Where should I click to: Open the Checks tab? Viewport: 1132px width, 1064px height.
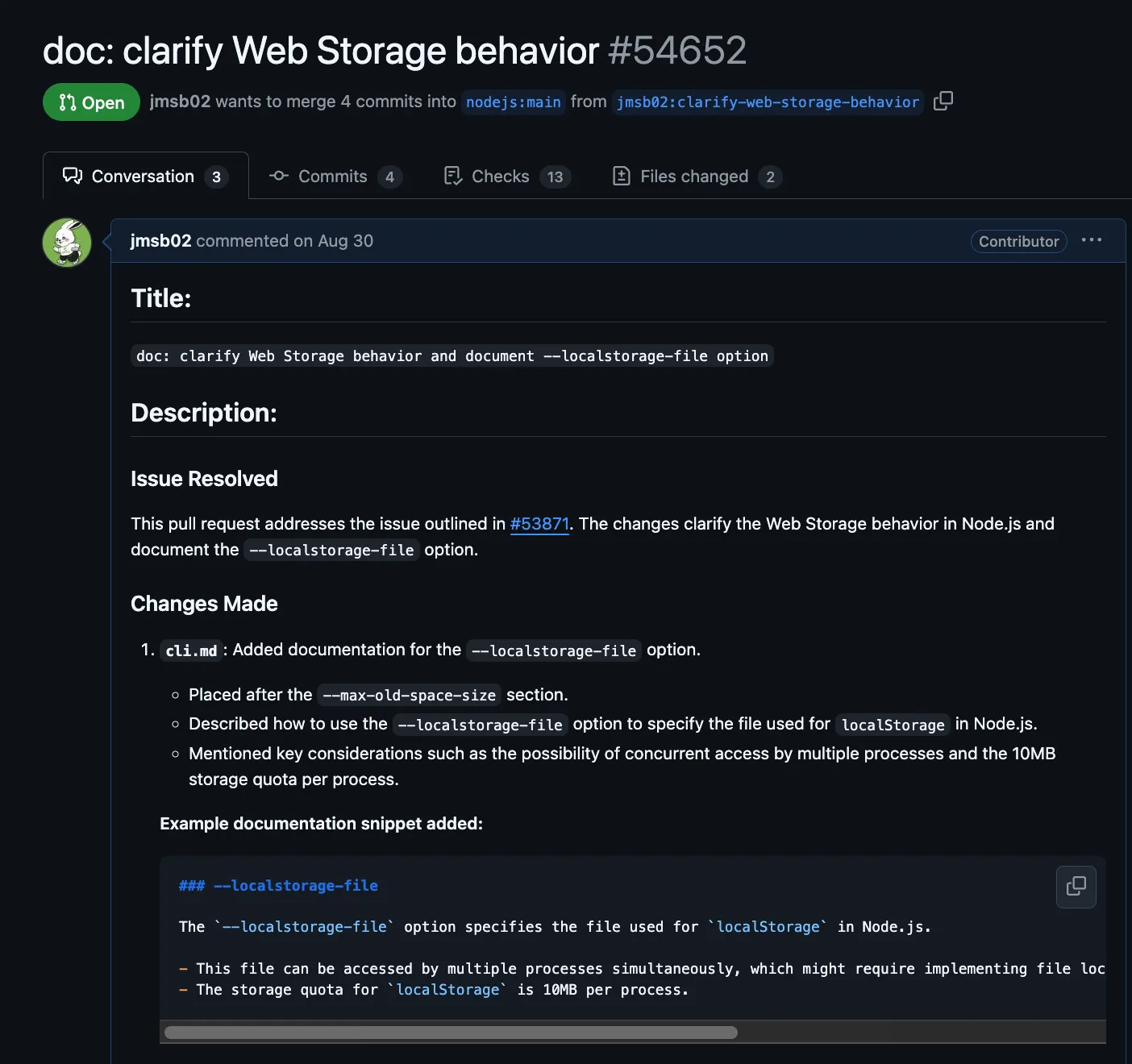(507, 176)
